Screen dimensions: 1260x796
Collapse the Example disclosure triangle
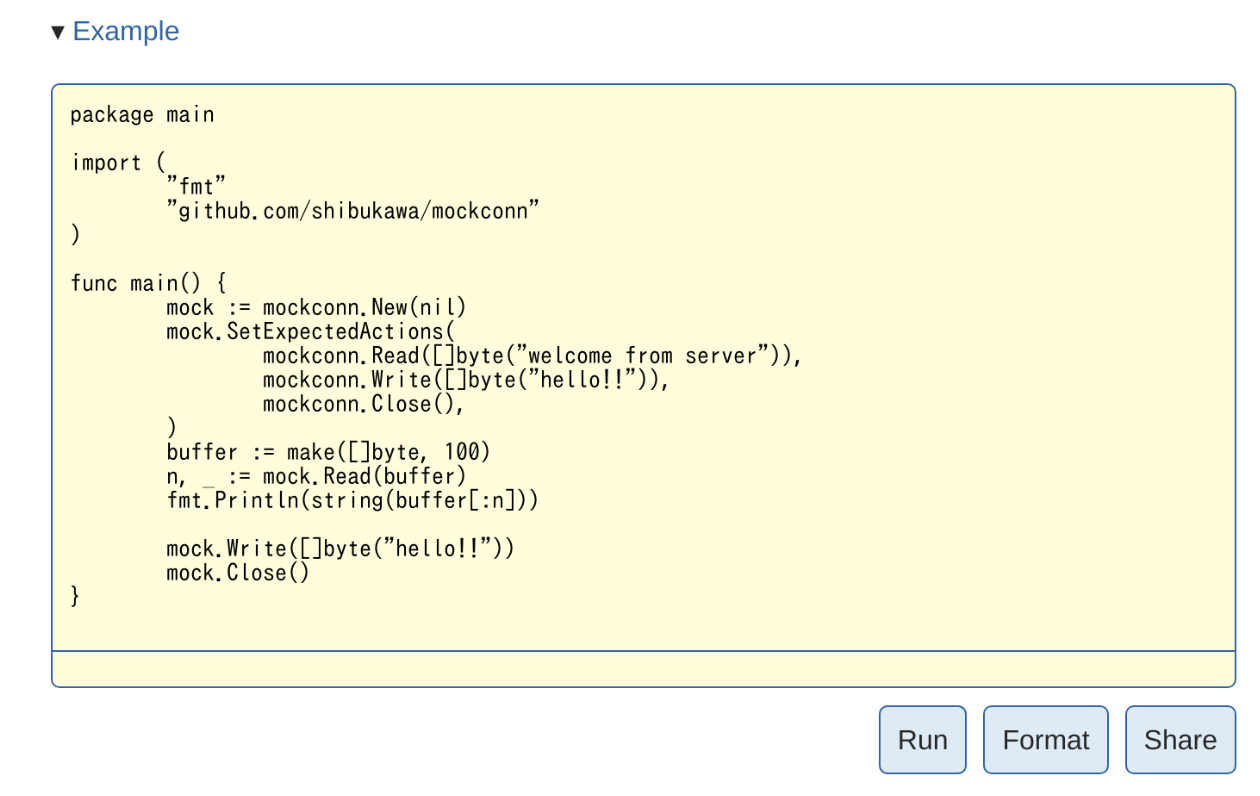tap(58, 32)
